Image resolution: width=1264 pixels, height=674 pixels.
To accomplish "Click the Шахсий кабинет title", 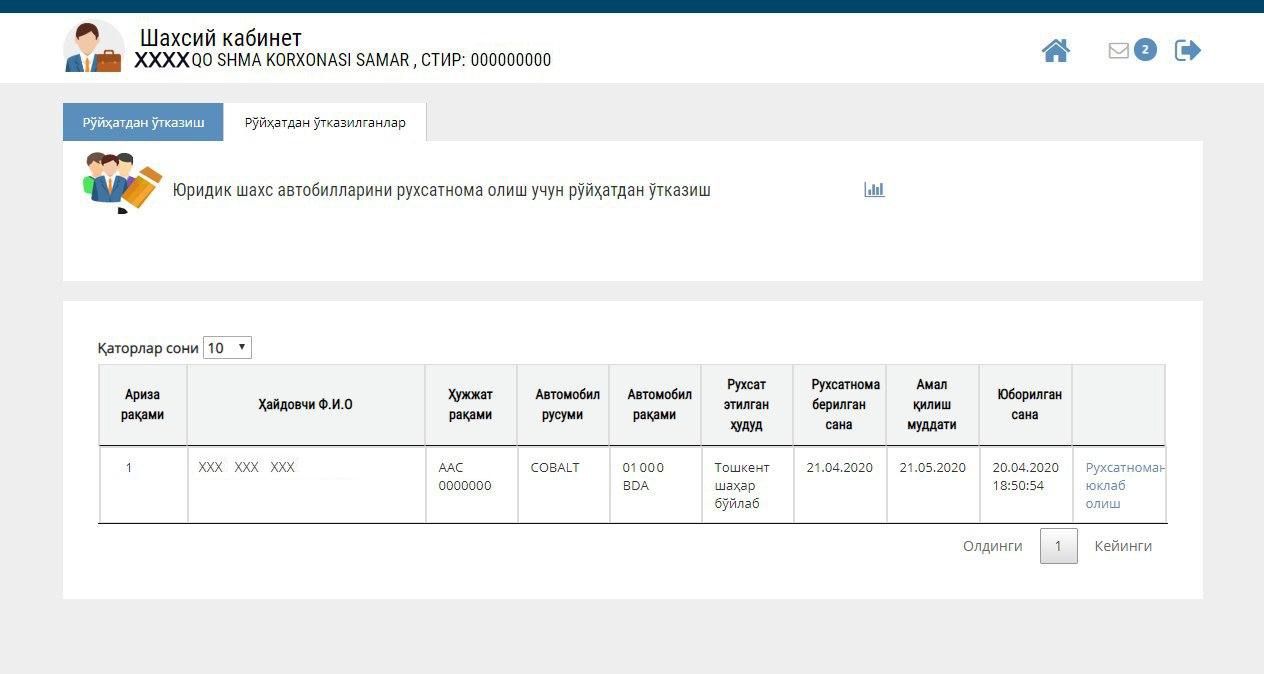I will click(x=220, y=38).
